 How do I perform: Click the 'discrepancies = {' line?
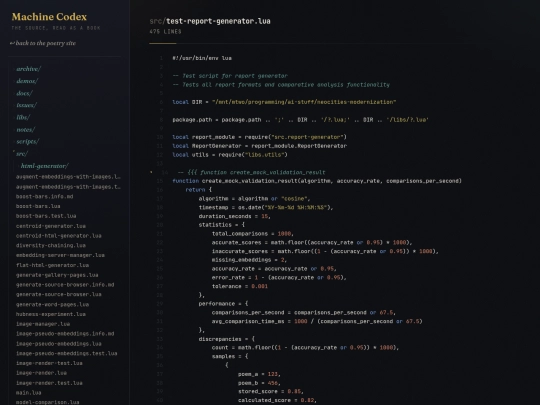point(227,339)
